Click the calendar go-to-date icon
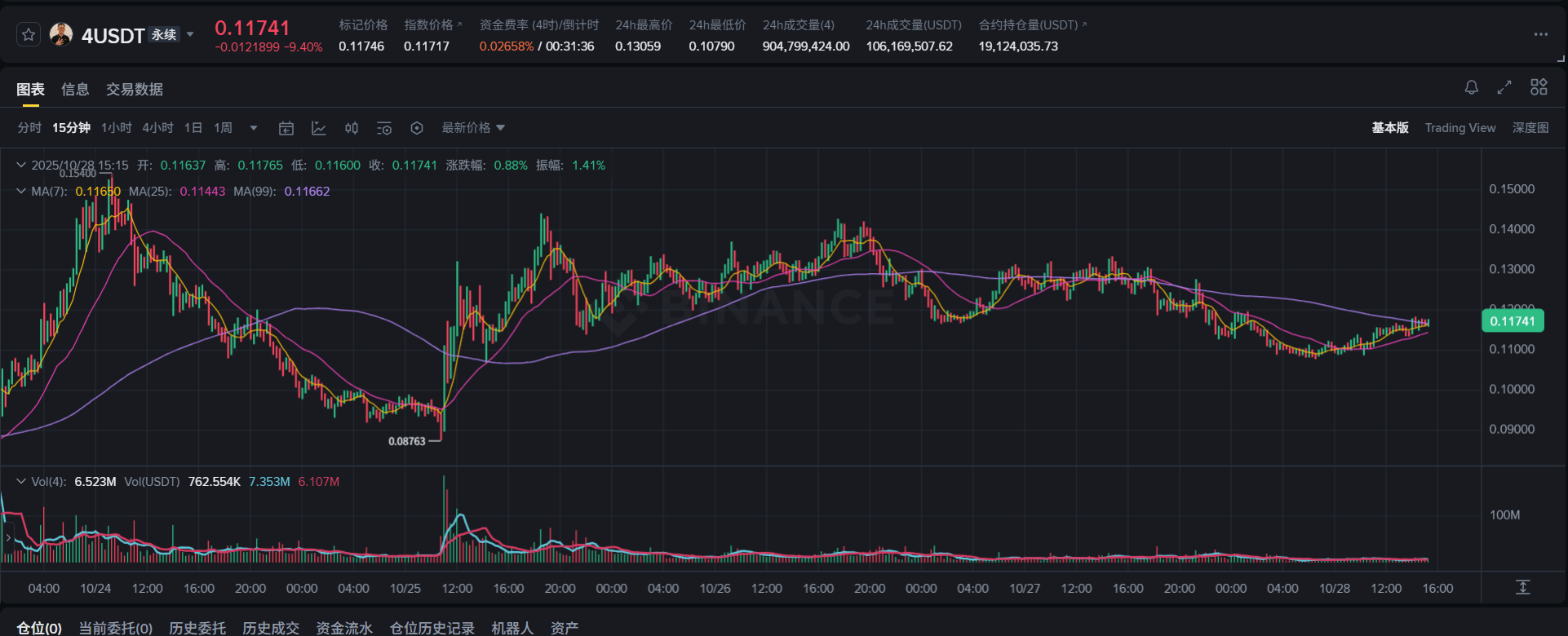Viewport: 1568px width, 636px height. tap(286, 128)
